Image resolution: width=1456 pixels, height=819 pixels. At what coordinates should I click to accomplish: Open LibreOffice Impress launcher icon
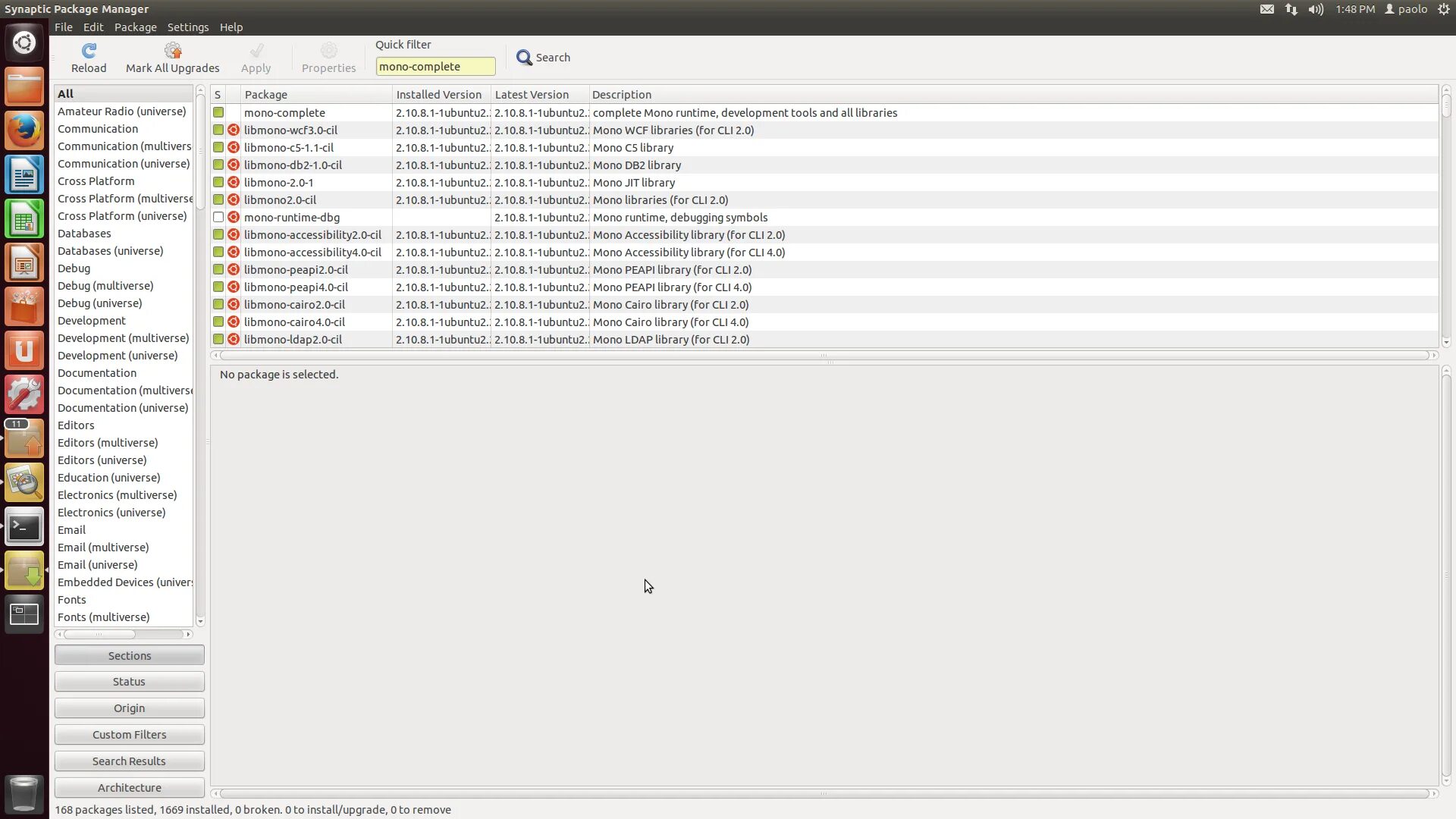click(24, 262)
